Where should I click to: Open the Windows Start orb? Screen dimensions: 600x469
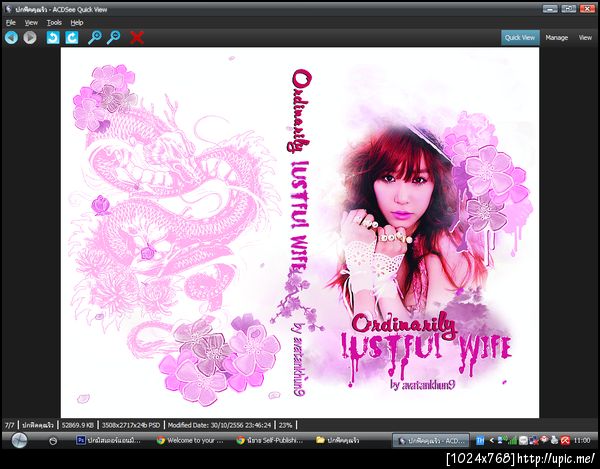19,441
